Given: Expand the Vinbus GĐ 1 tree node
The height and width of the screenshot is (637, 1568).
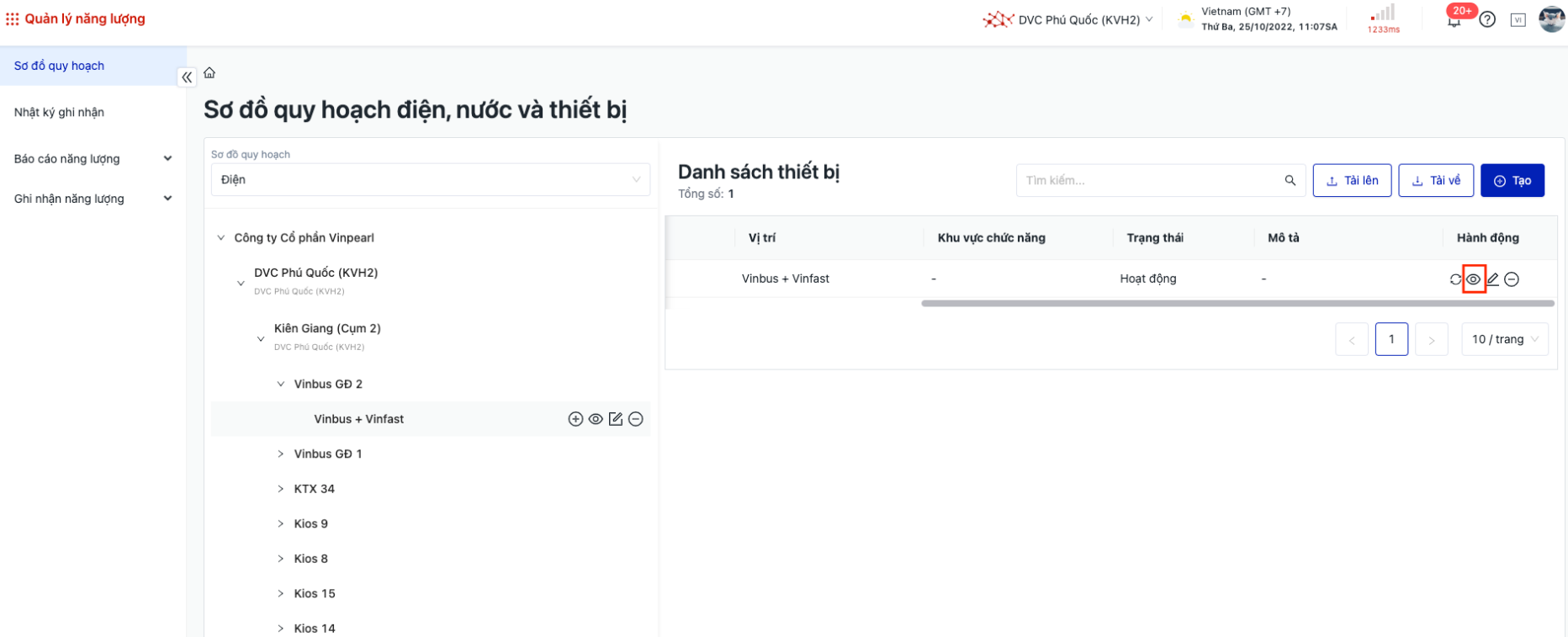Looking at the screenshot, I should point(281,454).
